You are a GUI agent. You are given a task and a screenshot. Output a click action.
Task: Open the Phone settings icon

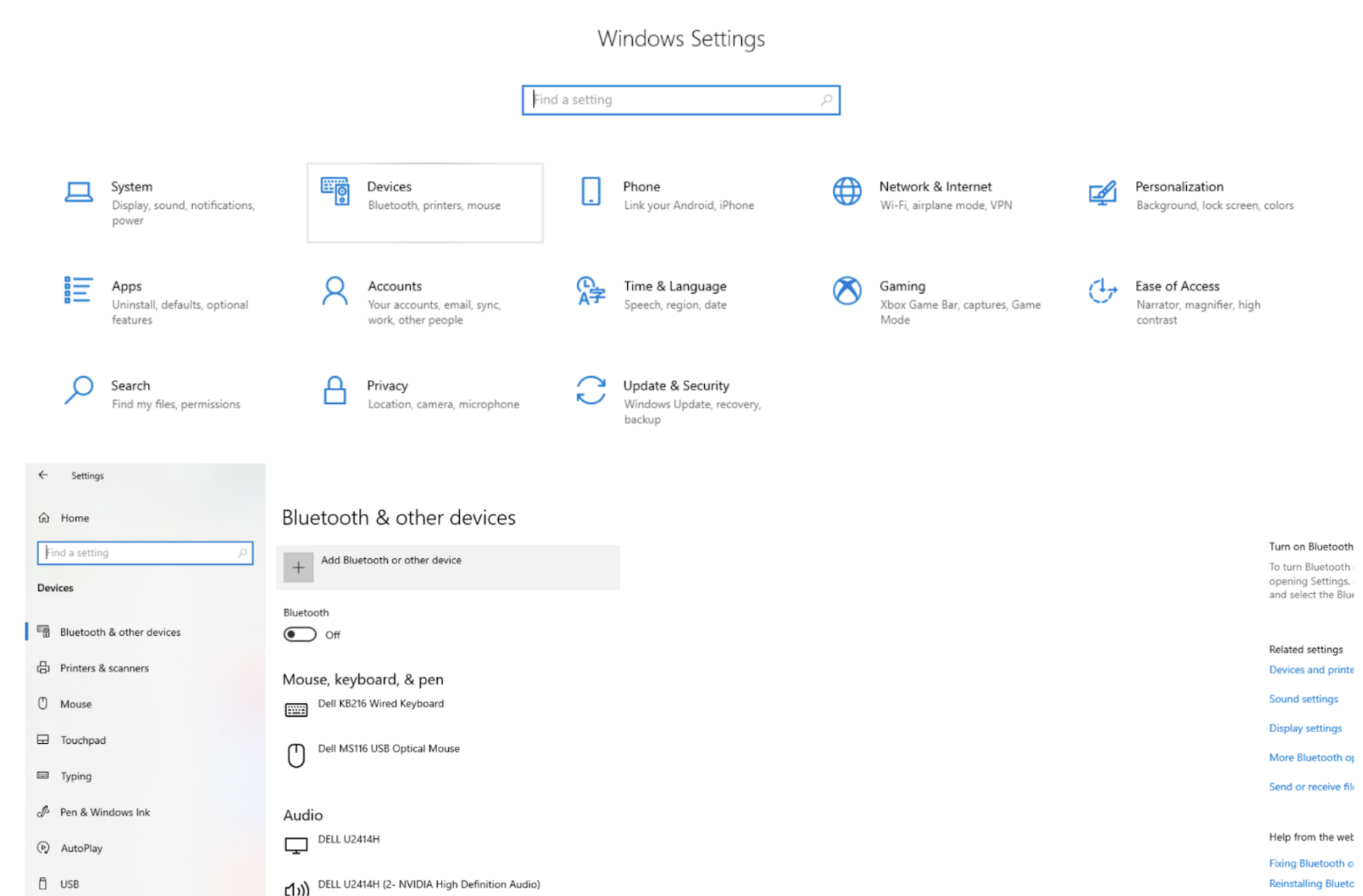591,192
